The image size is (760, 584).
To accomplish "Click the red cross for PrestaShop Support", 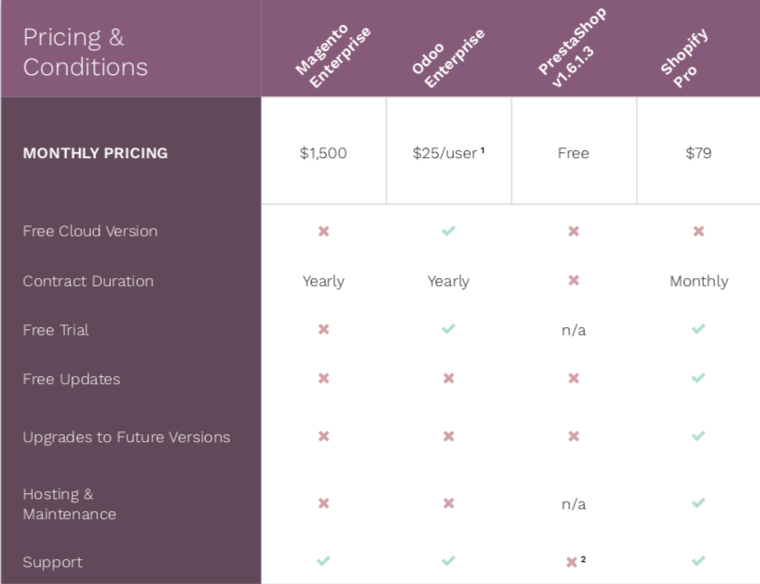I will pyautogui.click(x=571, y=562).
